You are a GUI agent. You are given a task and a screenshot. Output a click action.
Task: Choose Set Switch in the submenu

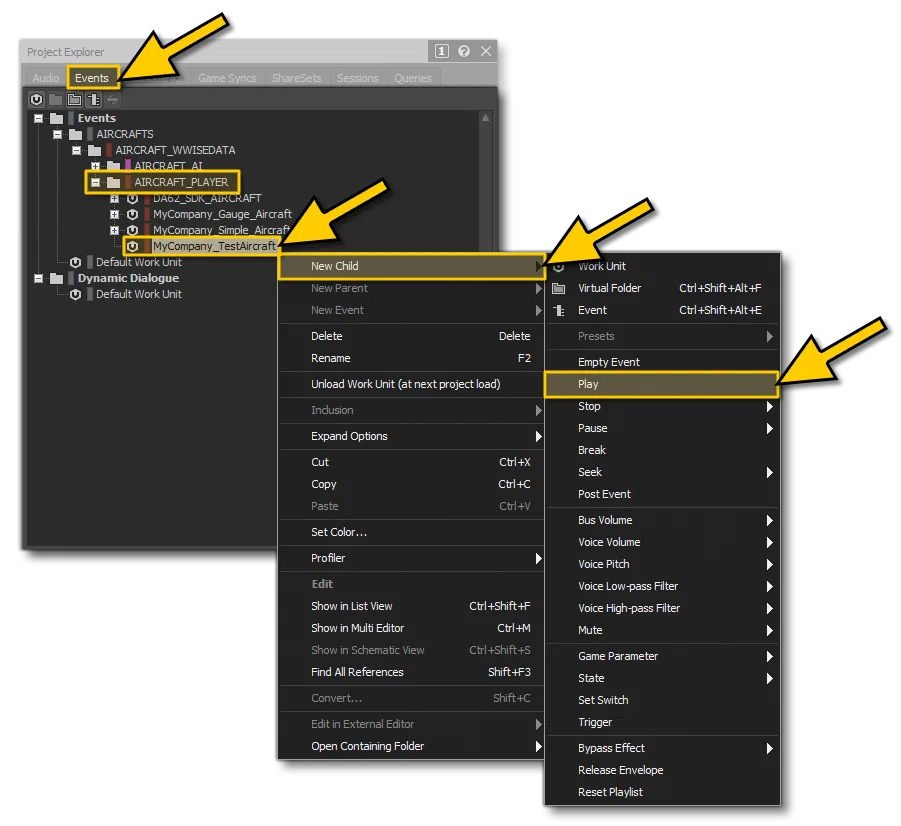tap(662, 700)
